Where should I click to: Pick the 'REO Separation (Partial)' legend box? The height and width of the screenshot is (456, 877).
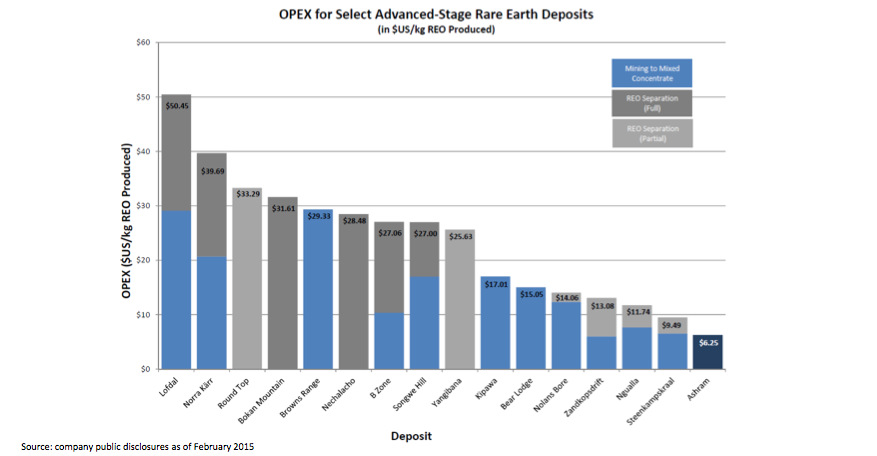click(x=651, y=133)
